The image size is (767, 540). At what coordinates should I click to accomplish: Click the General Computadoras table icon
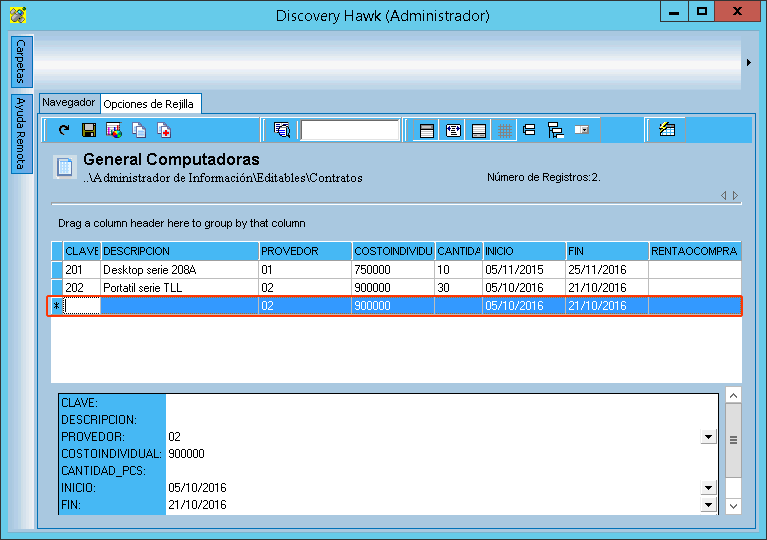click(x=65, y=167)
